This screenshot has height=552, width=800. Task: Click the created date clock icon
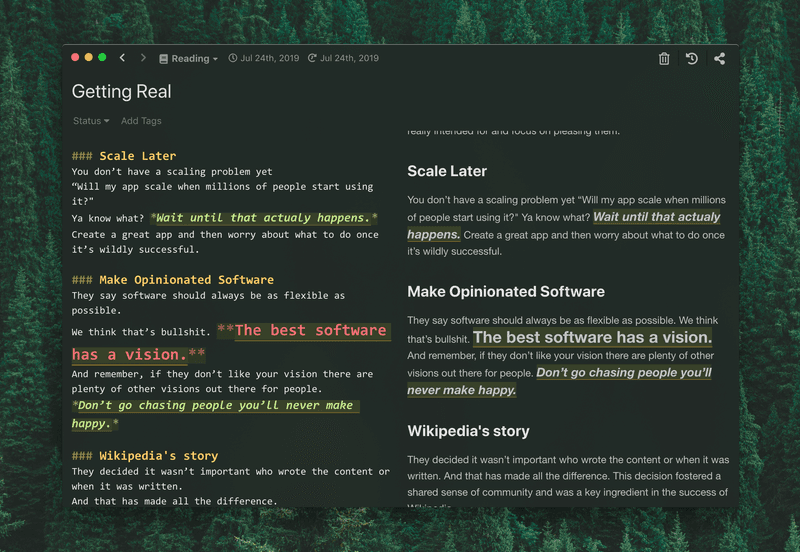coord(233,59)
